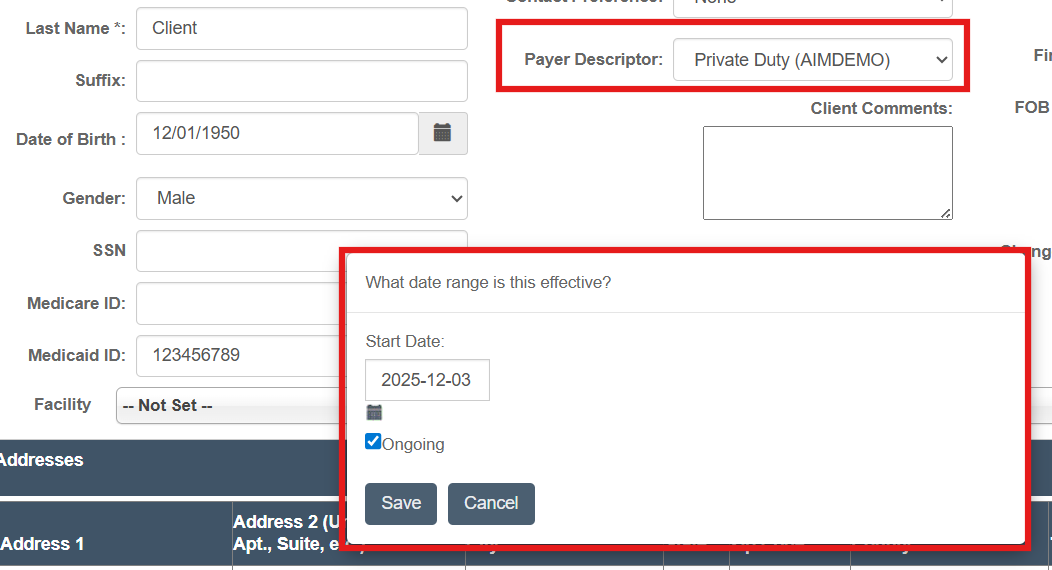The image size is (1052, 570).
Task: Select the SSN input field
Action: [237, 250]
